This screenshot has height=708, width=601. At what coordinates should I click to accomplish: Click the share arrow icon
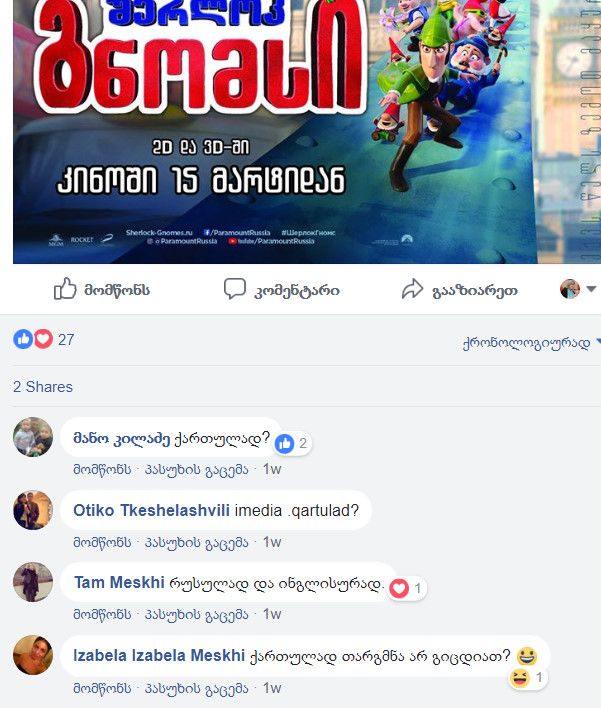tap(412, 289)
